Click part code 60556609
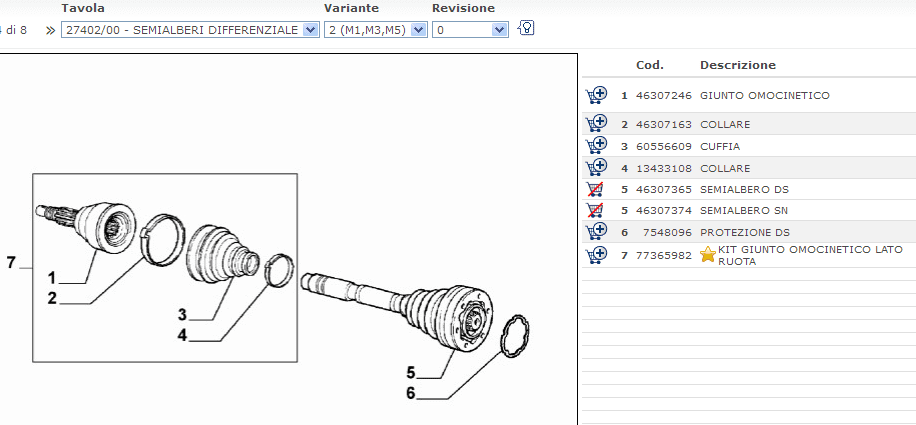Viewport: 916px width, 425px height. (x=664, y=146)
